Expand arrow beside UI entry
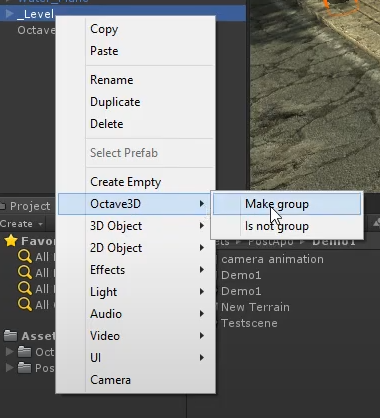Image resolution: width=380 pixels, height=418 pixels. pos(202,358)
